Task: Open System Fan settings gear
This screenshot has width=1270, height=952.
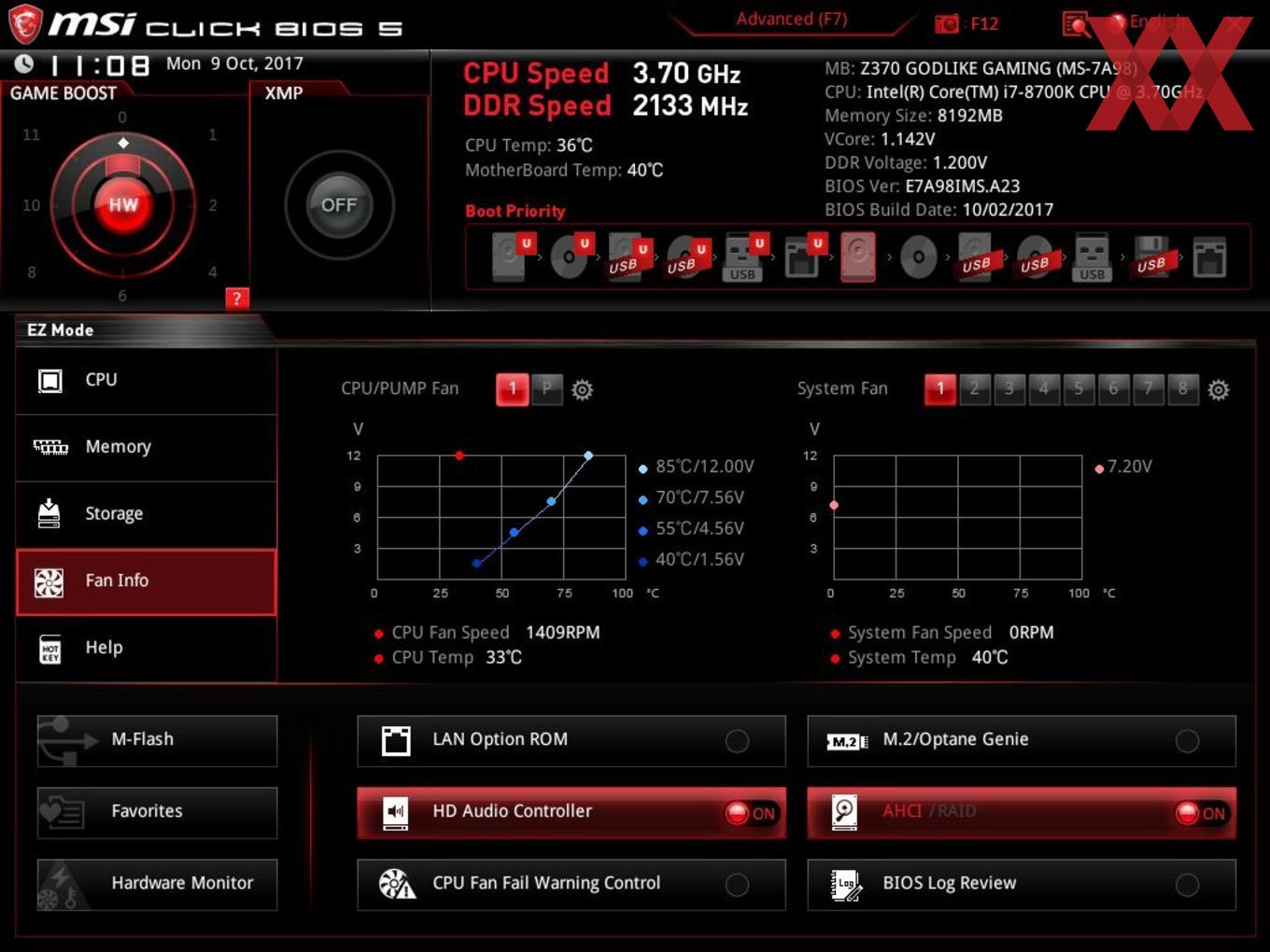Action: [x=1219, y=389]
